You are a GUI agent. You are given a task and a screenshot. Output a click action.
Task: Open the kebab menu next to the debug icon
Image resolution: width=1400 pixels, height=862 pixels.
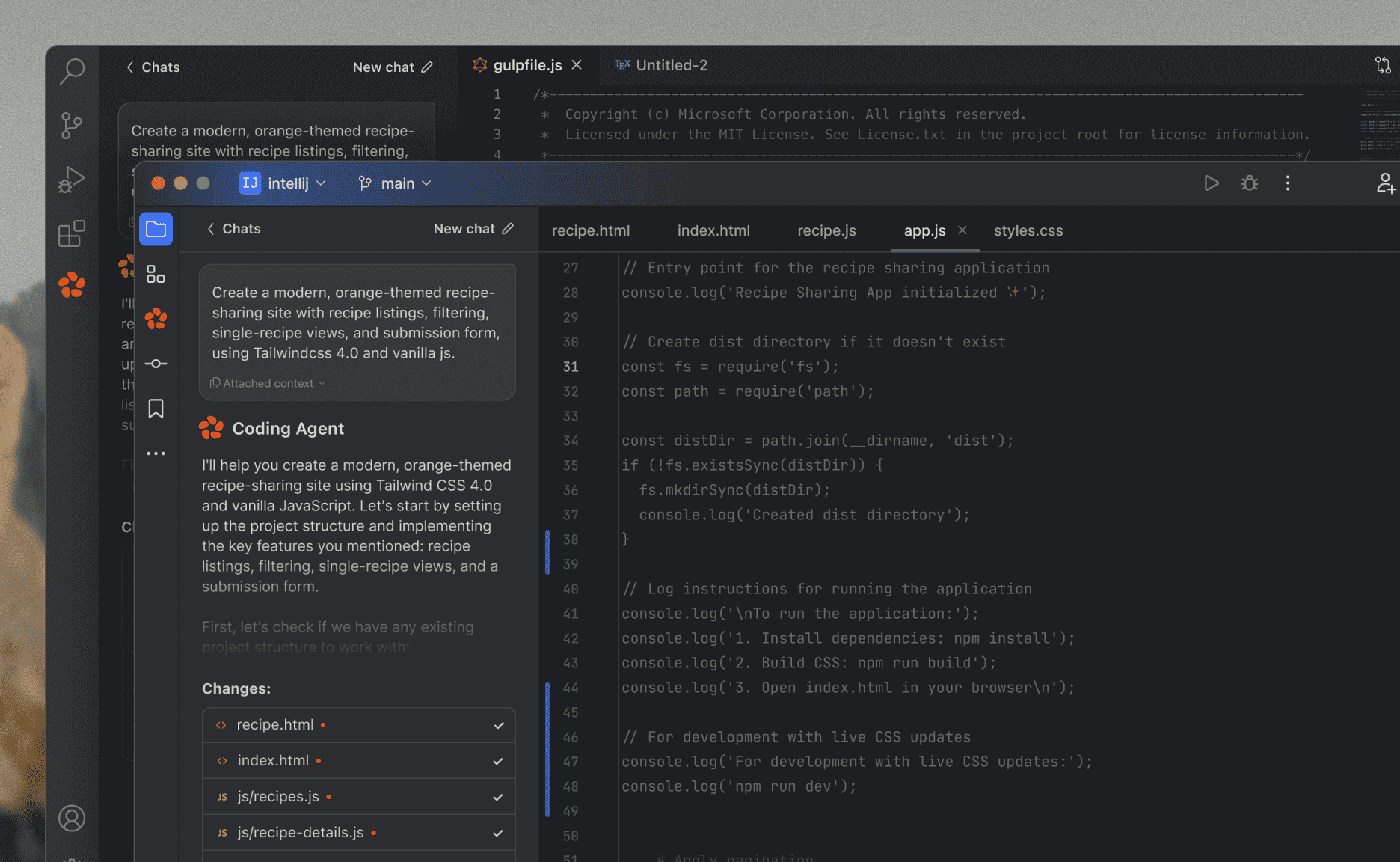[x=1288, y=183]
